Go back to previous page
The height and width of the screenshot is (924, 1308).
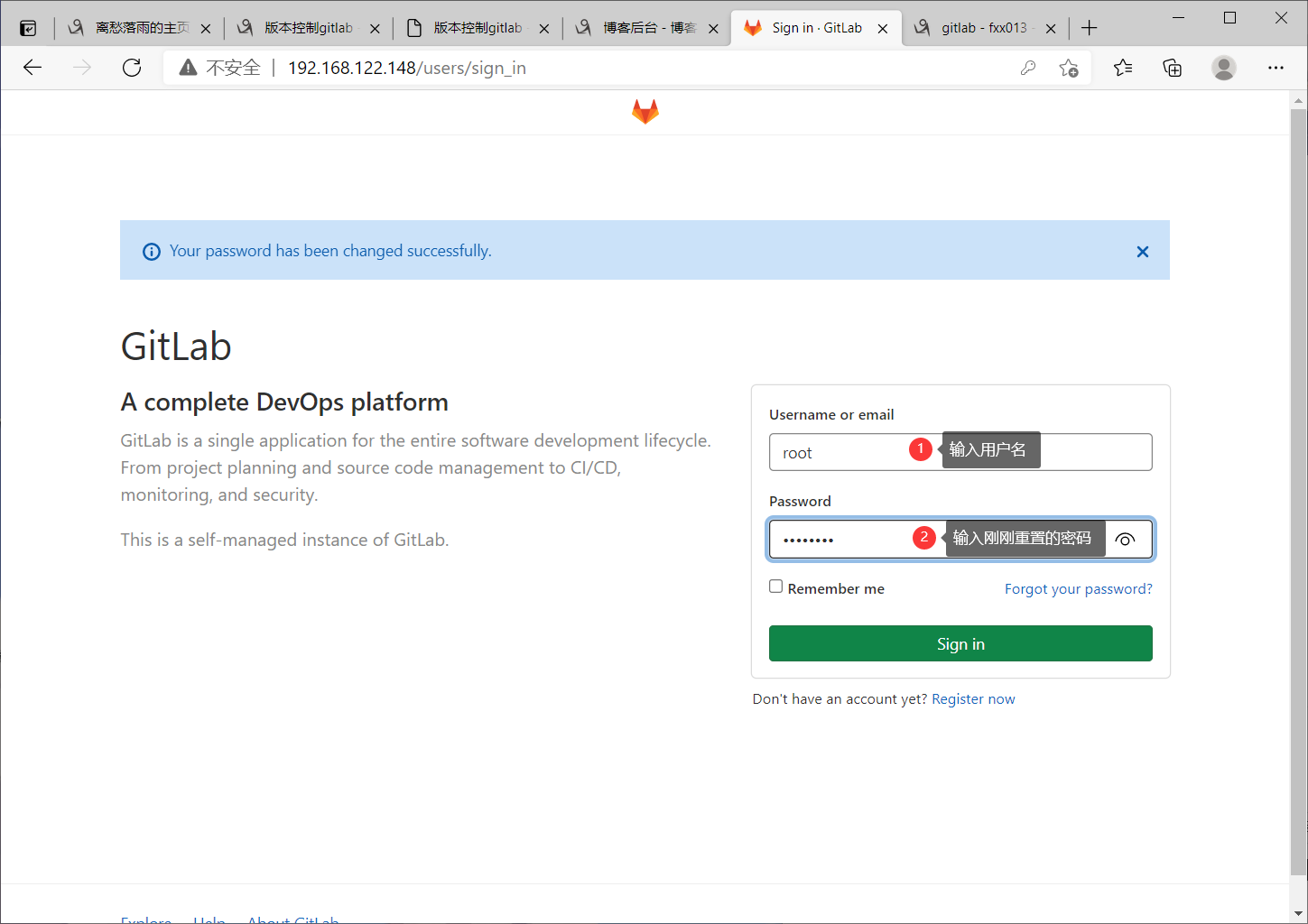[32, 68]
